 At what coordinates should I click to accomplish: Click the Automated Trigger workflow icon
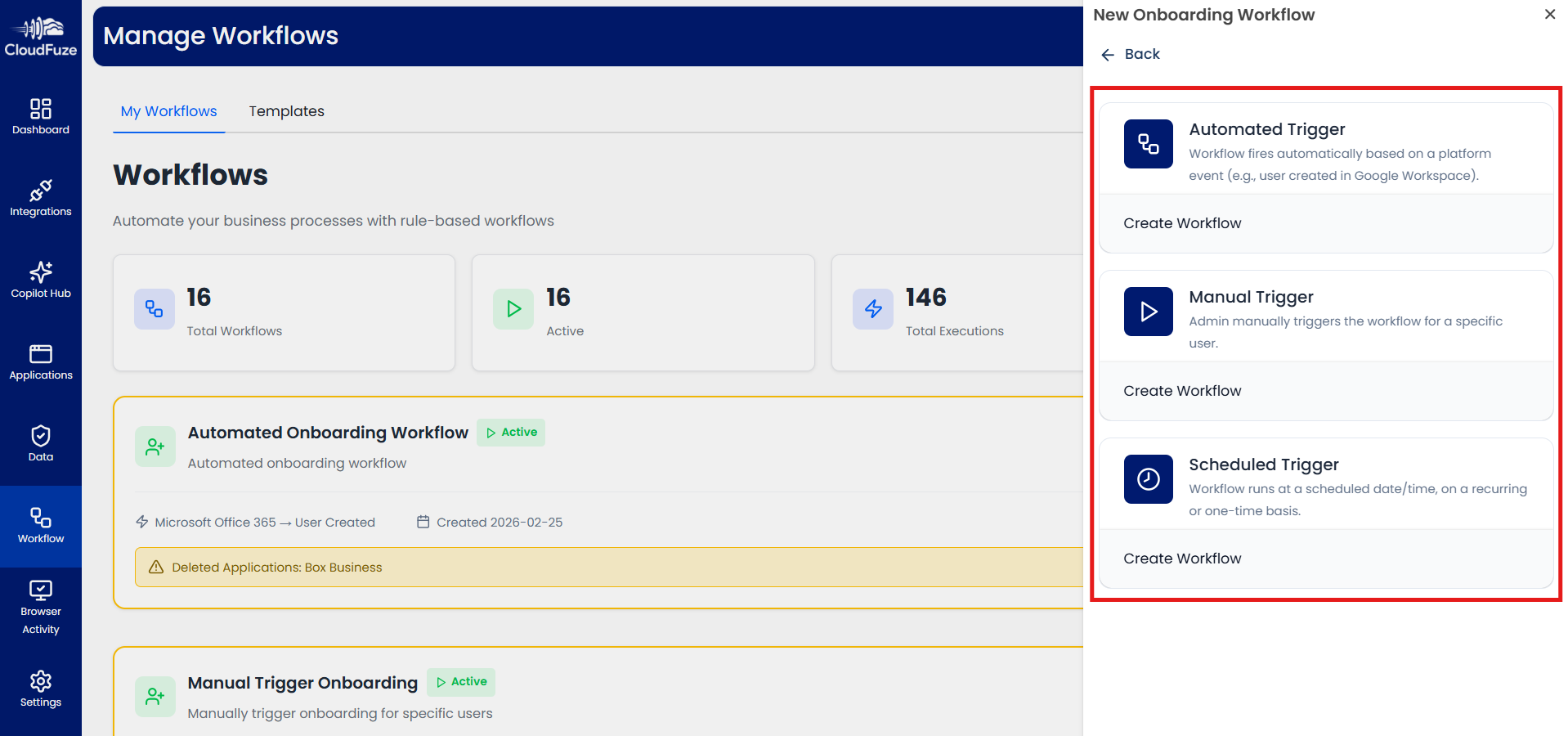[x=1148, y=144]
